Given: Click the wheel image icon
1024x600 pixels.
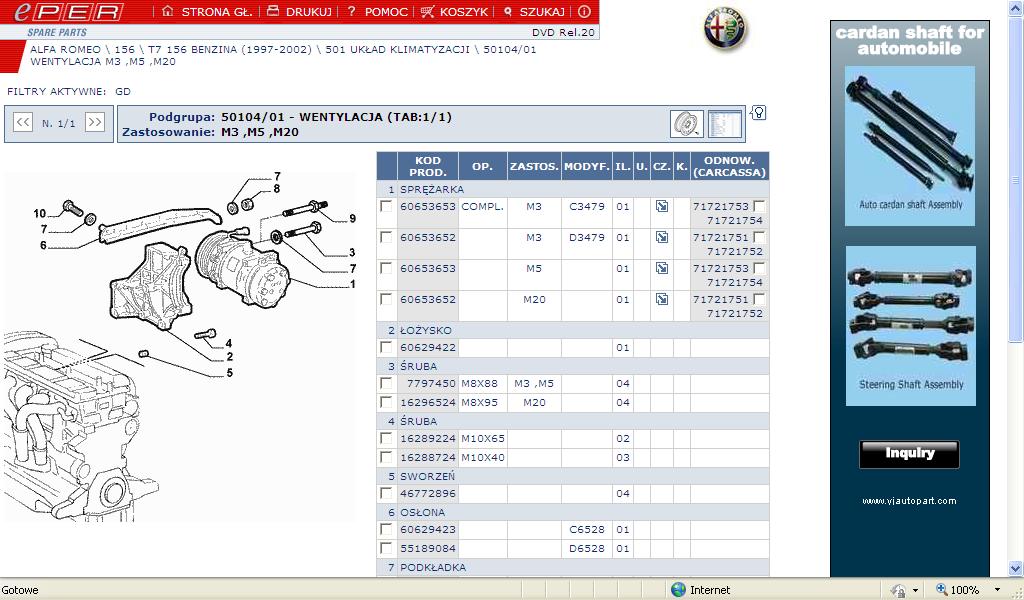Looking at the screenshot, I should click(686, 123).
